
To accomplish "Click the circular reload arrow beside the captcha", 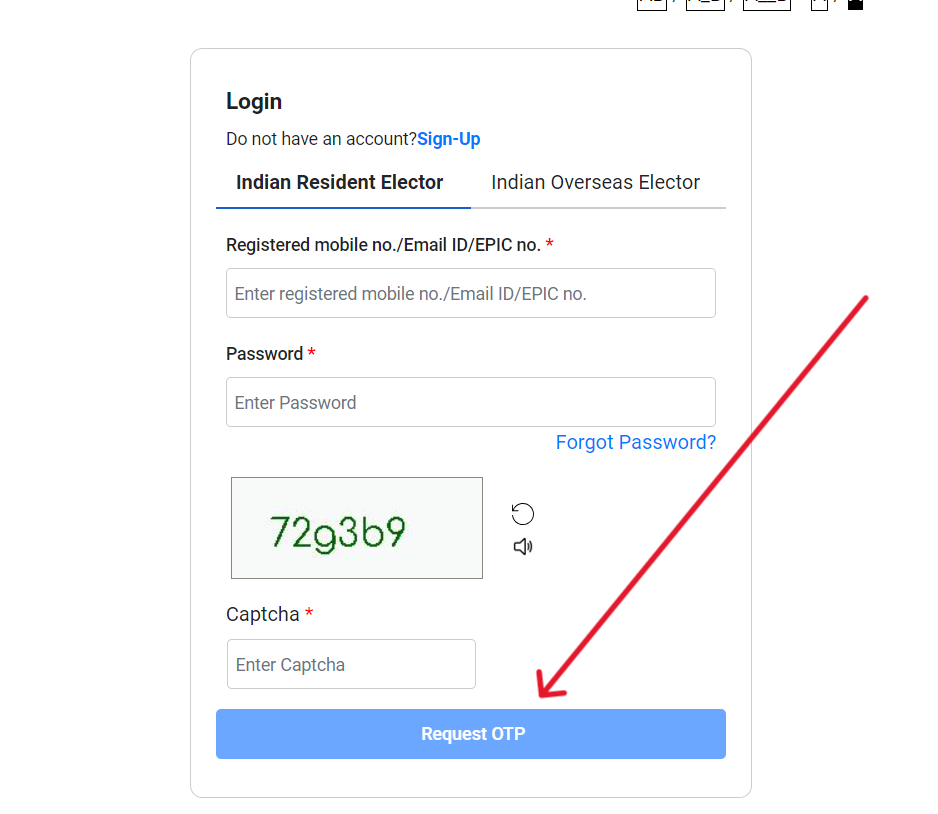I will tap(522, 513).
